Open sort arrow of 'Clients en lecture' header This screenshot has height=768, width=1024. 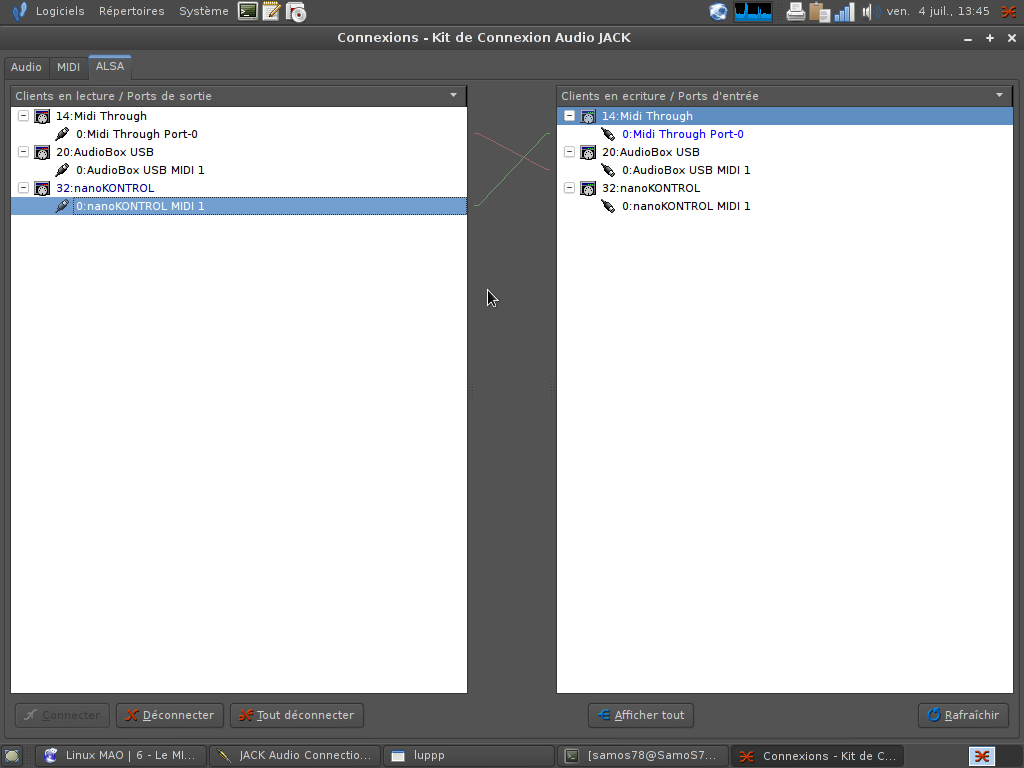[x=453, y=95]
